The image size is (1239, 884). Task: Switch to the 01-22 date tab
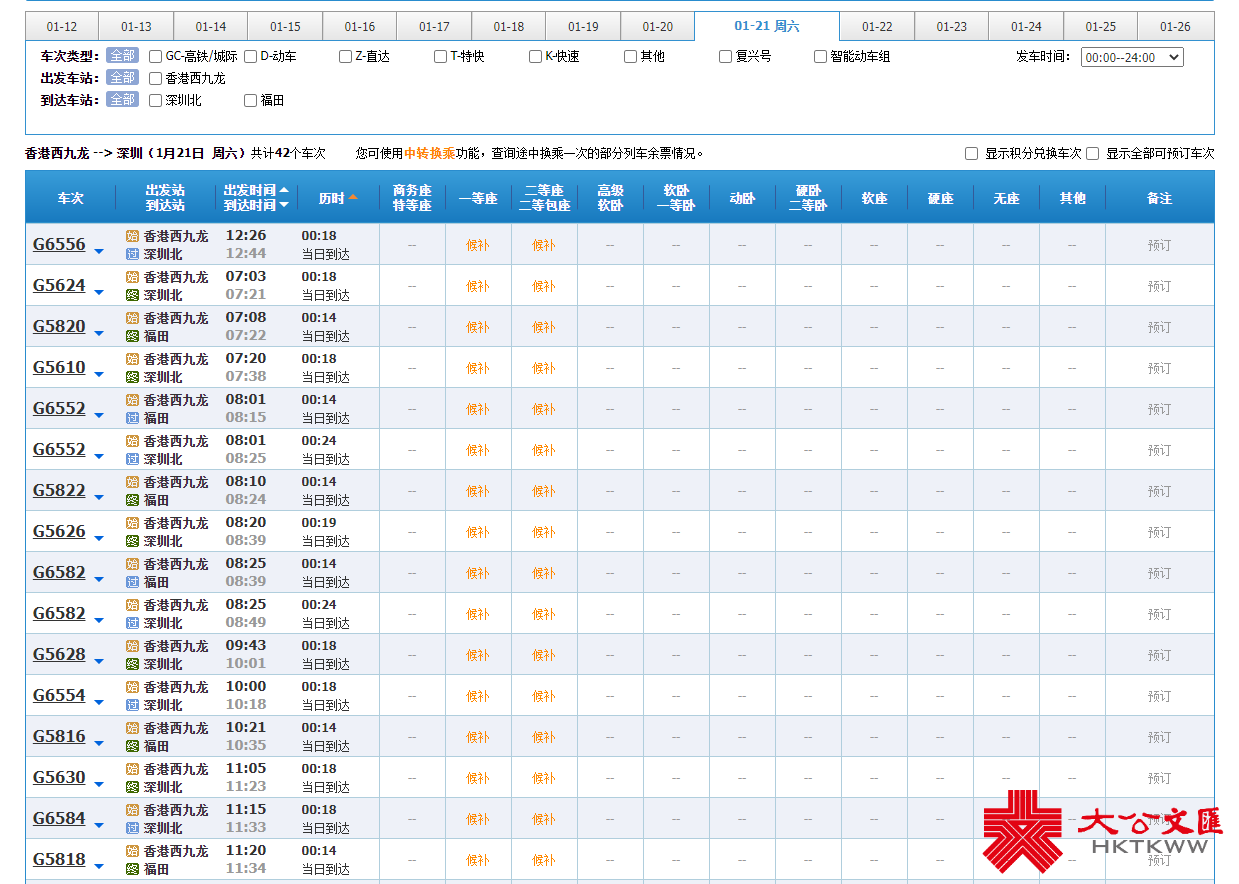tap(876, 27)
